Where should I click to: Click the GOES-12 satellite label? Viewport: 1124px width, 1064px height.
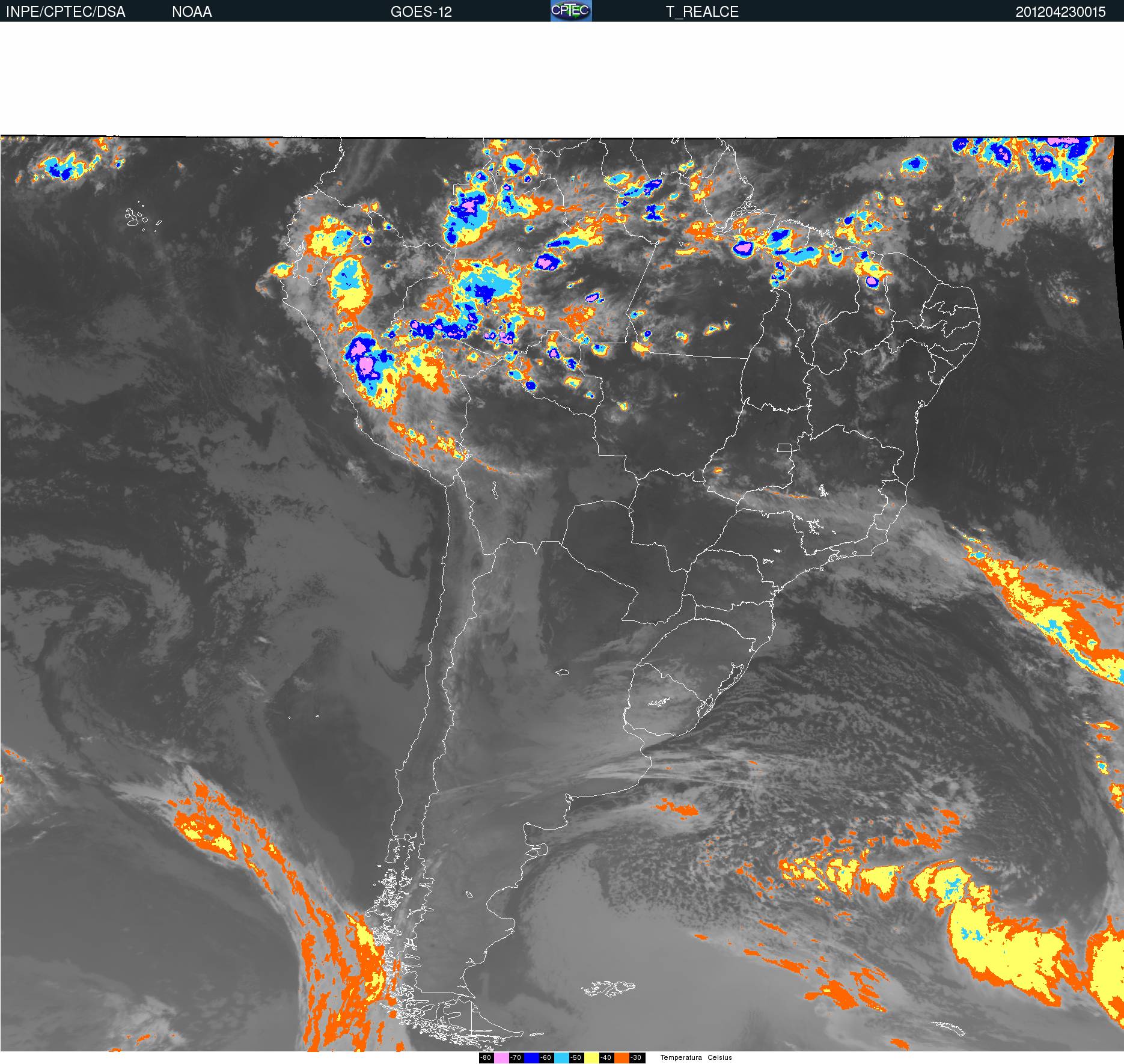click(421, 12)
